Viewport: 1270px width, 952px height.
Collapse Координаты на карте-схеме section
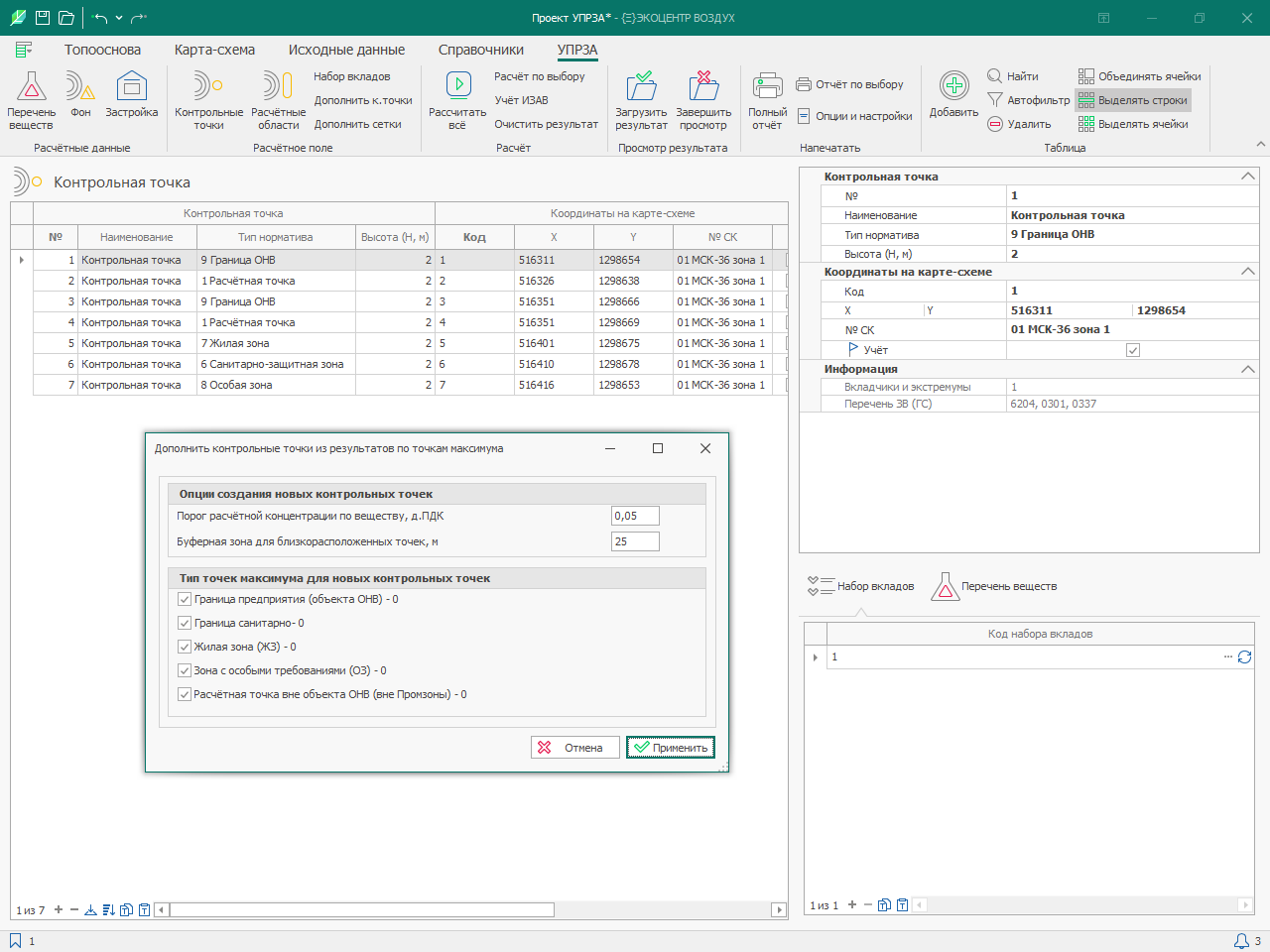pyautogui.click(x=1248, y=272)
